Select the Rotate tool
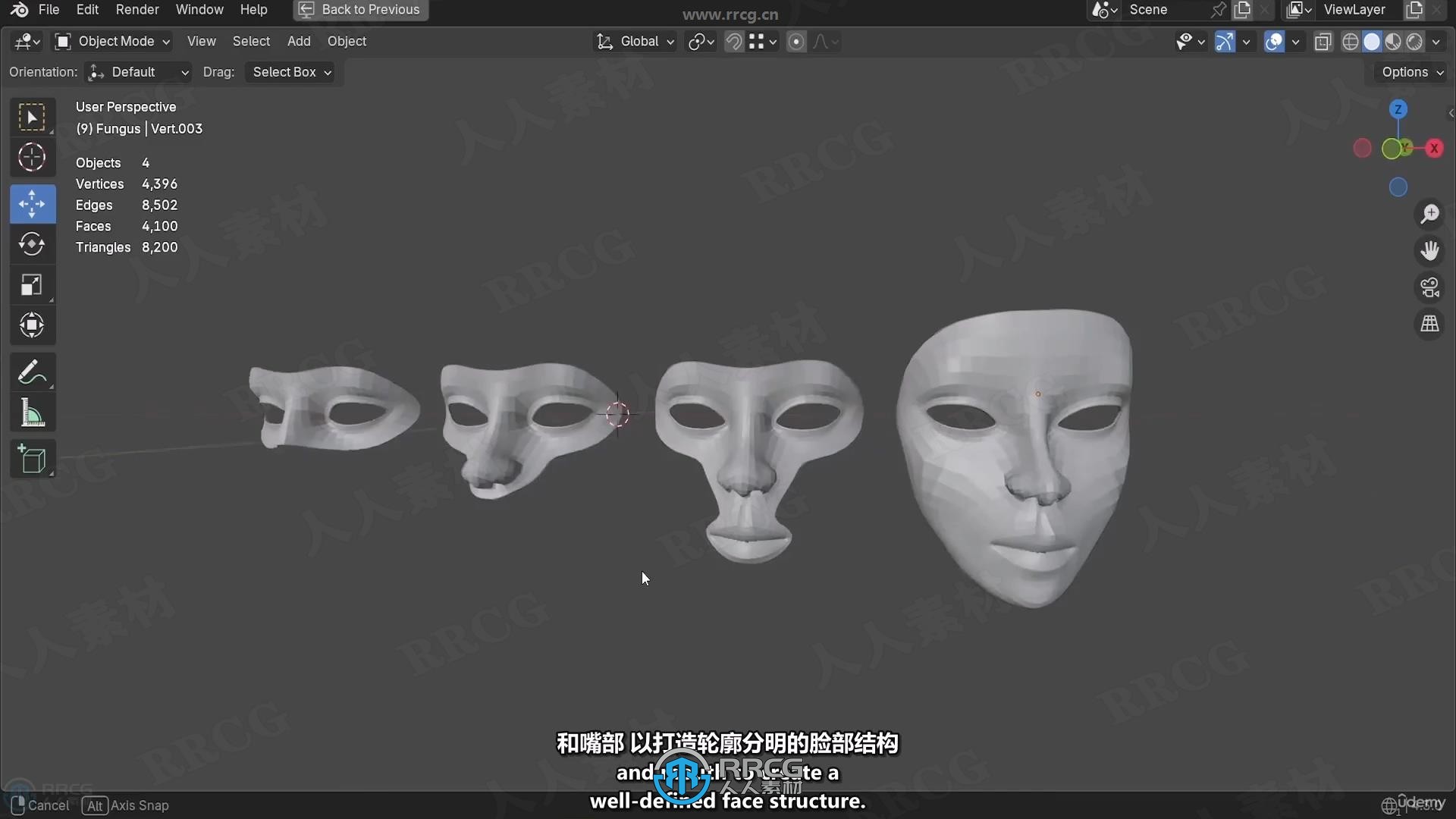This screenshot has height=819, width=1456. (x=32, y=244)
